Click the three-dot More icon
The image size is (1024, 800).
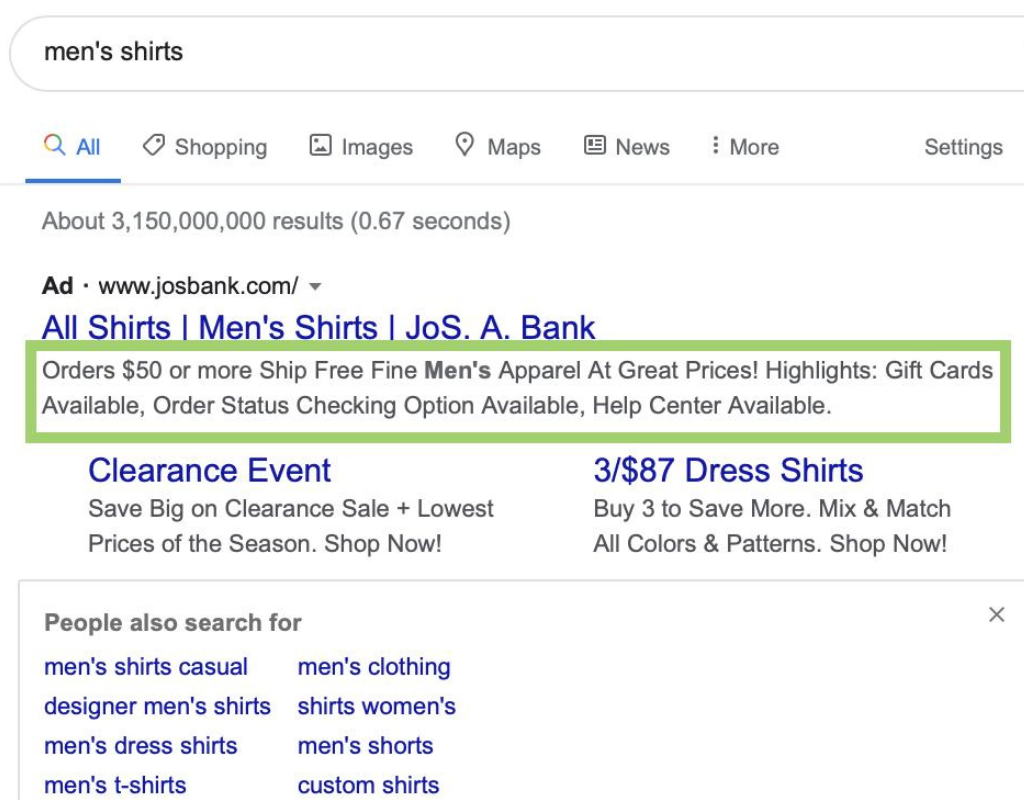pos(716,145)
